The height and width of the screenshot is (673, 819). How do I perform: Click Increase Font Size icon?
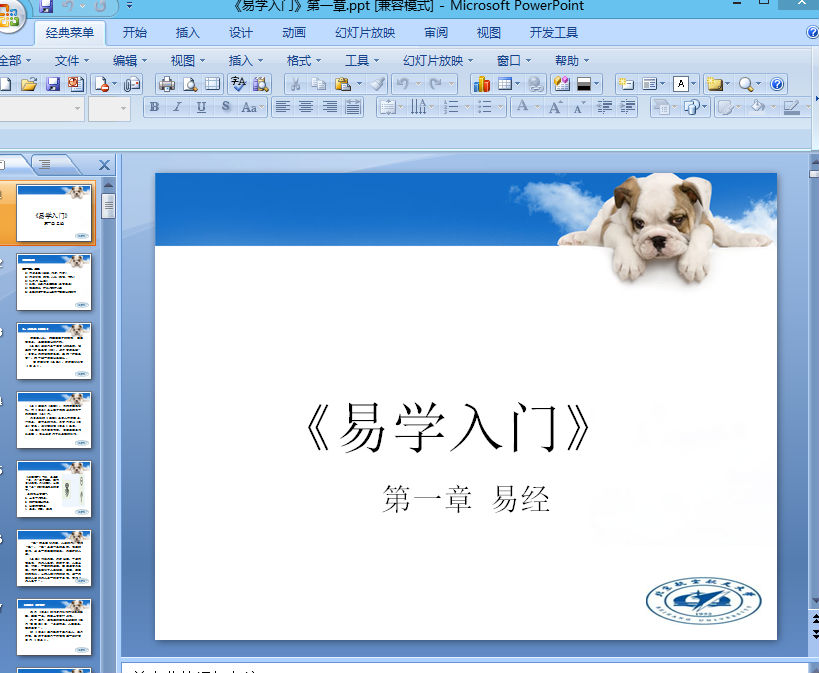(x=555, y=107)
